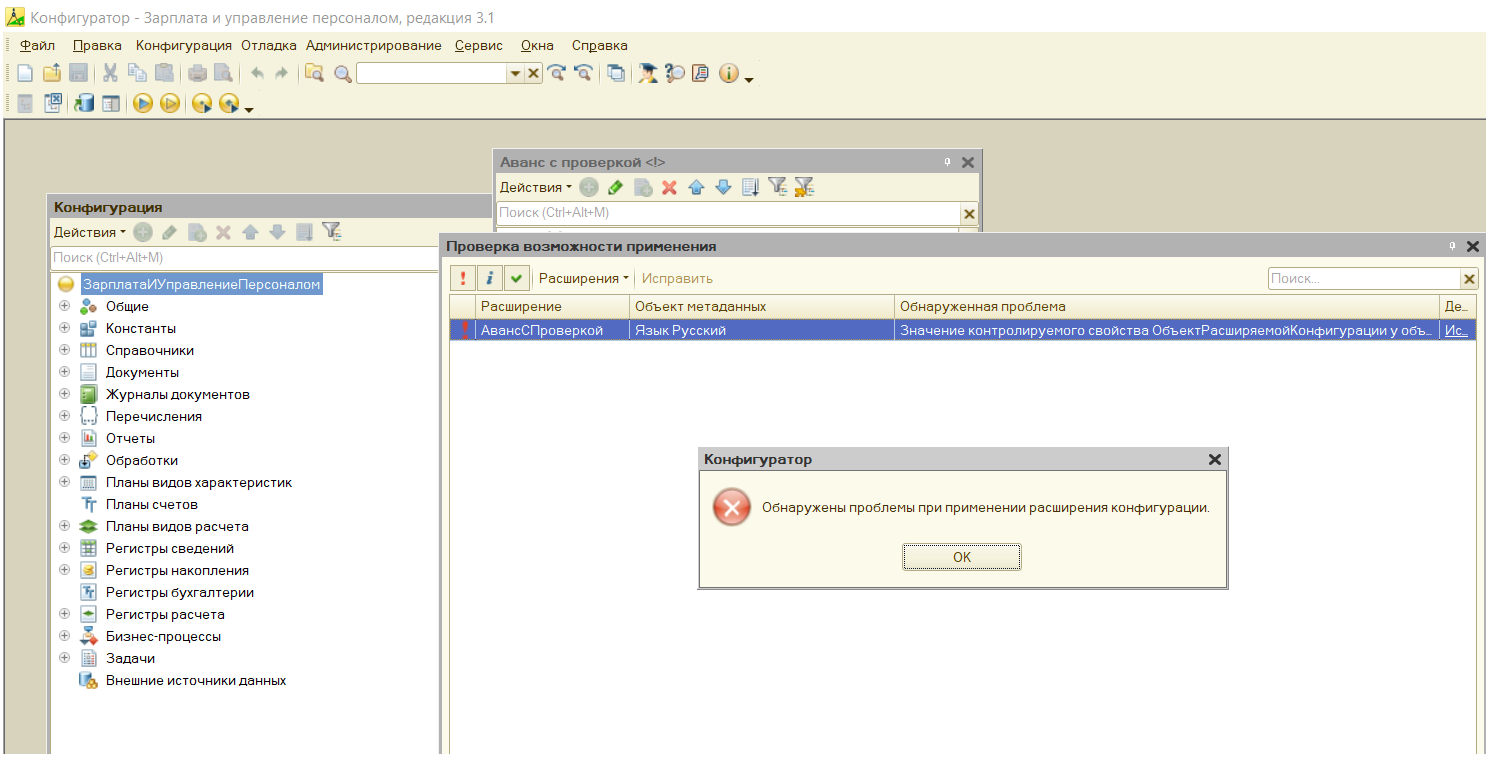Screen dimensions: 1486x763
Task: Open the Действия dropdown in Конфигурация panel
Action: pos(90,232)
